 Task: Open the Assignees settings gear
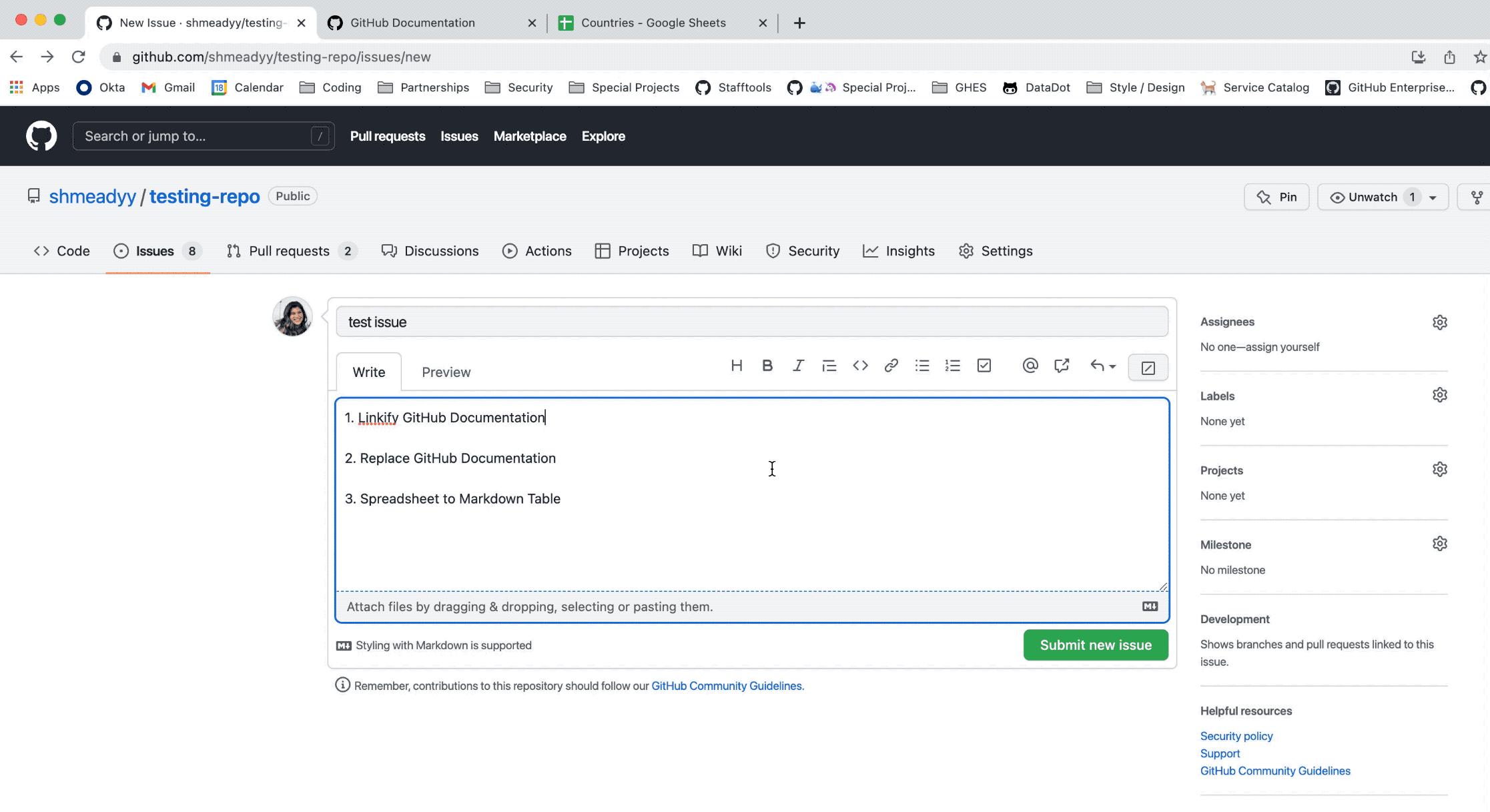(x=1440, y=321)
